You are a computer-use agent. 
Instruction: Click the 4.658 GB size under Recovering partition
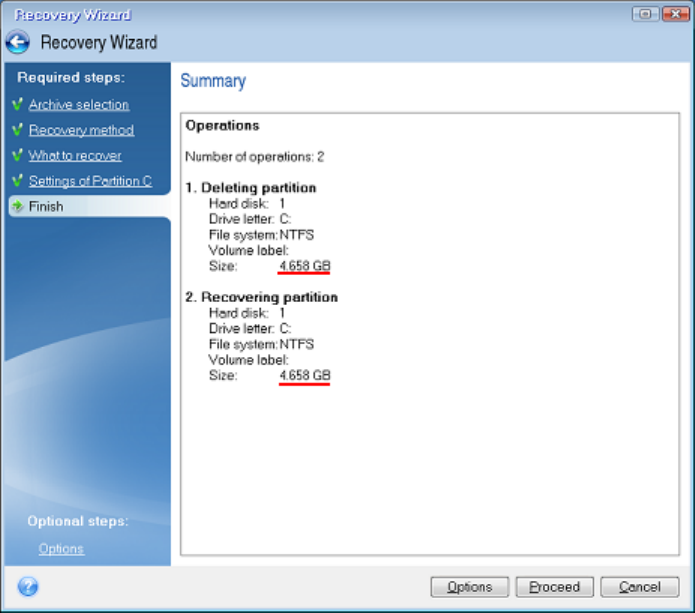point(305,375)
